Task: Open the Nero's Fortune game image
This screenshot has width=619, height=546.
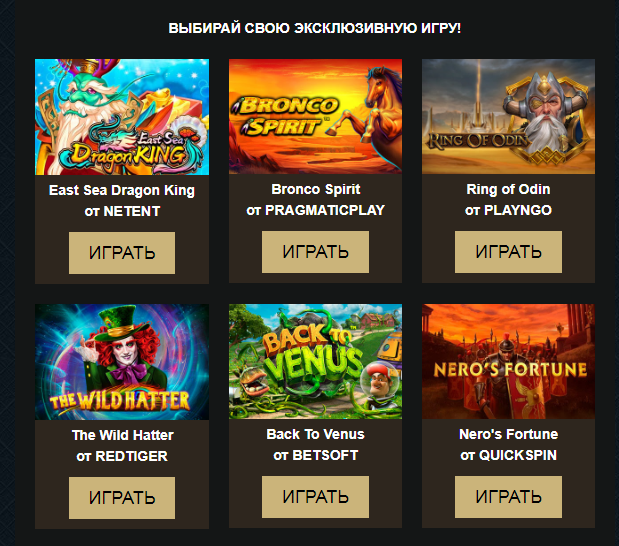Action: [508, 361]
